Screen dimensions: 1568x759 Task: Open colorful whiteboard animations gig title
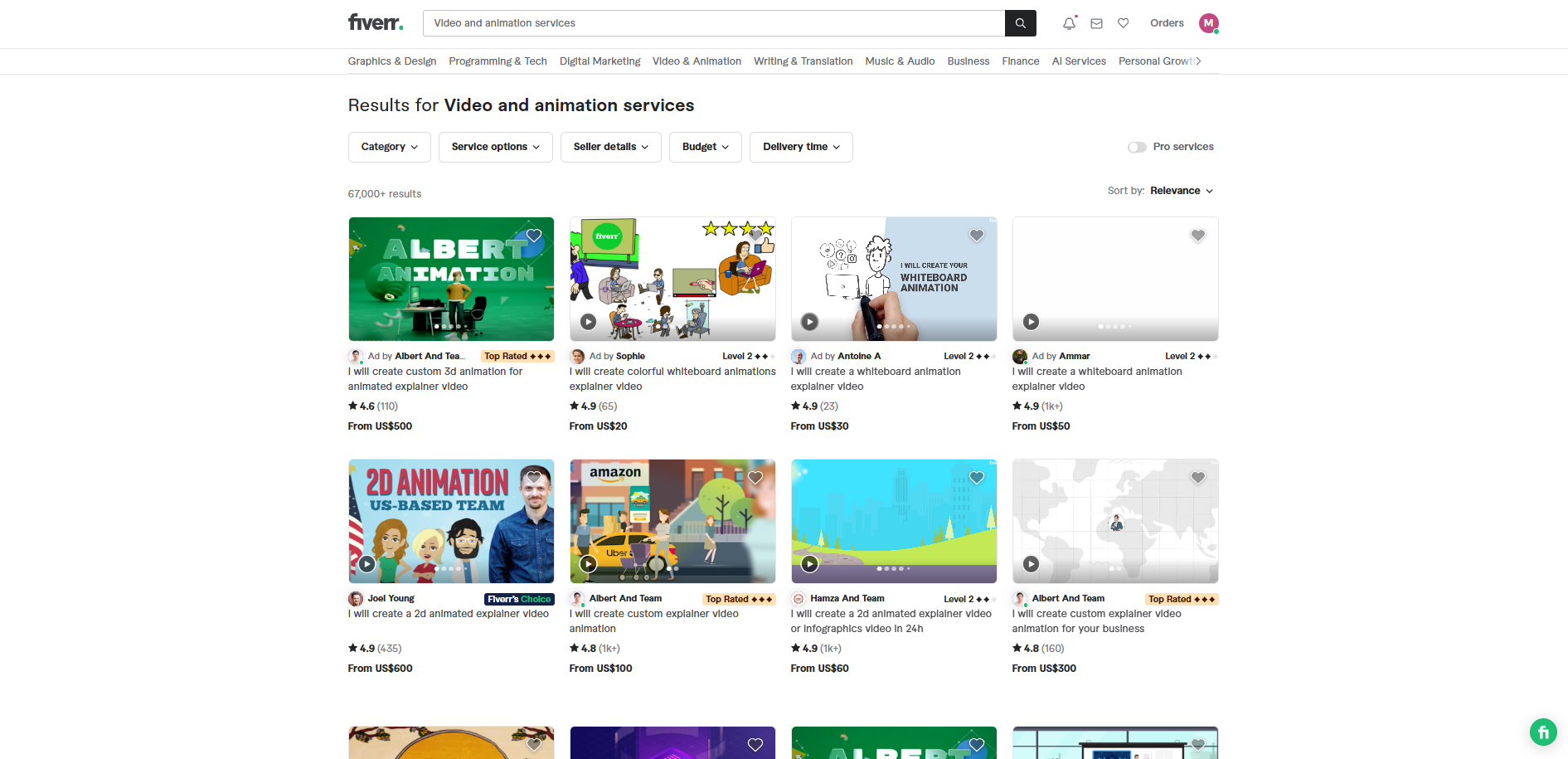click(672, 379)
